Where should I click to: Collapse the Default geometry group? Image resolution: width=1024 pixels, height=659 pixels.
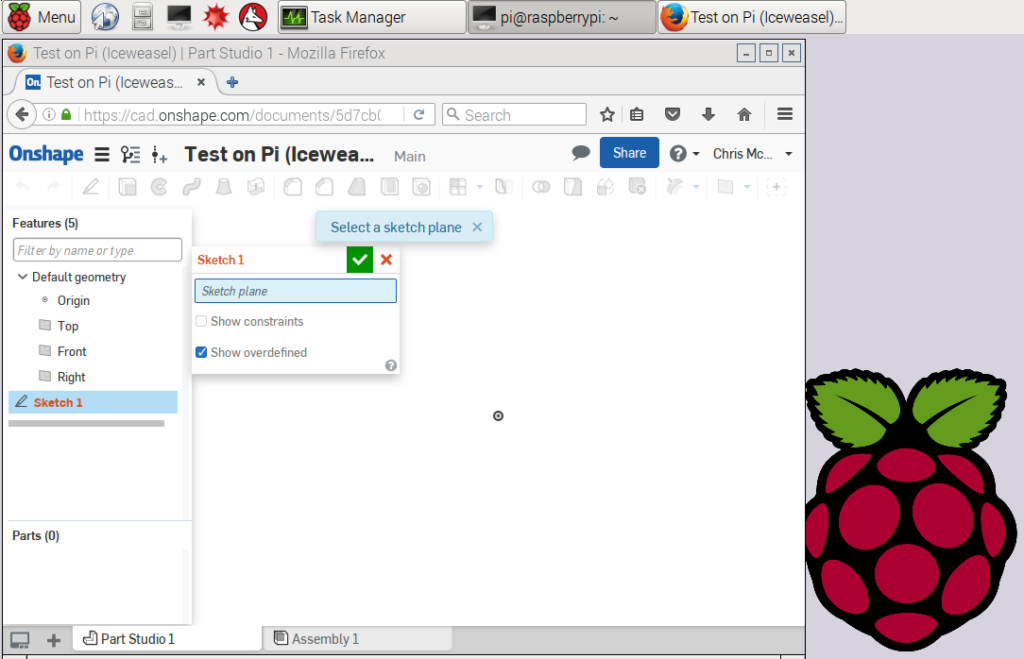pyautogui.click(x=22, y=277)
